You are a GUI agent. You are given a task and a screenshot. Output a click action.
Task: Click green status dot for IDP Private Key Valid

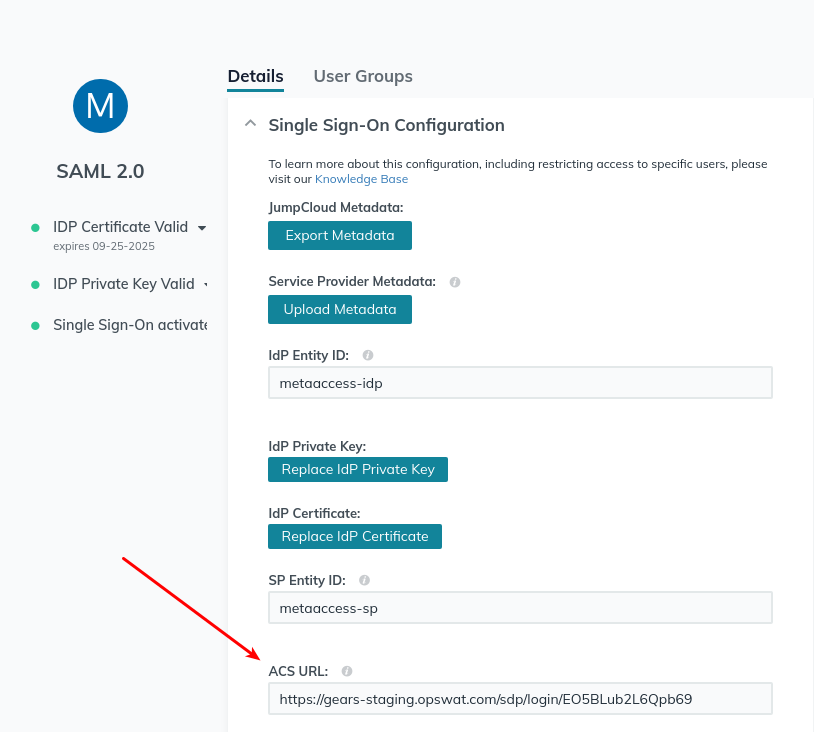(35, 284)
